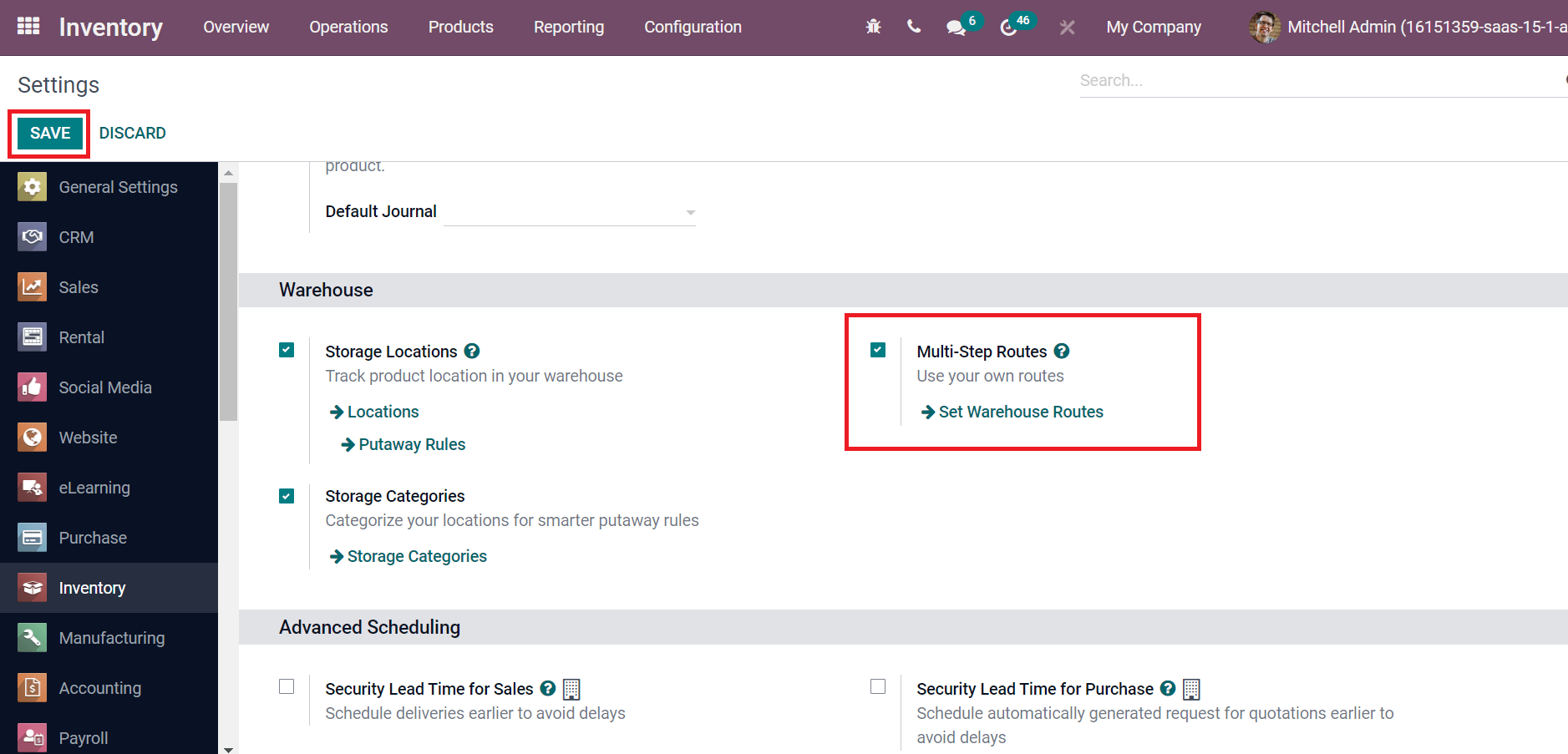Open the conversations chat icon

coord(956,28)
